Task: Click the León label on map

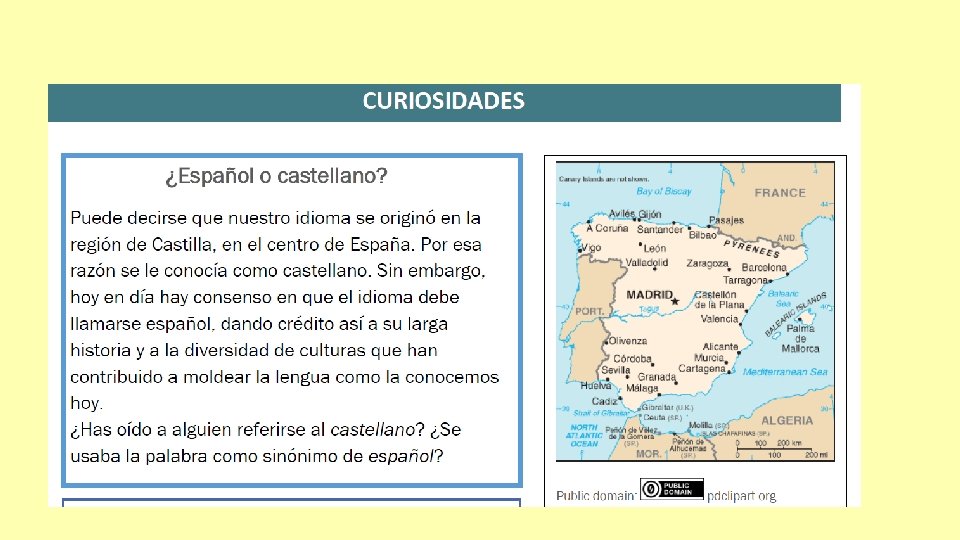Action: (x=654, y=249)
